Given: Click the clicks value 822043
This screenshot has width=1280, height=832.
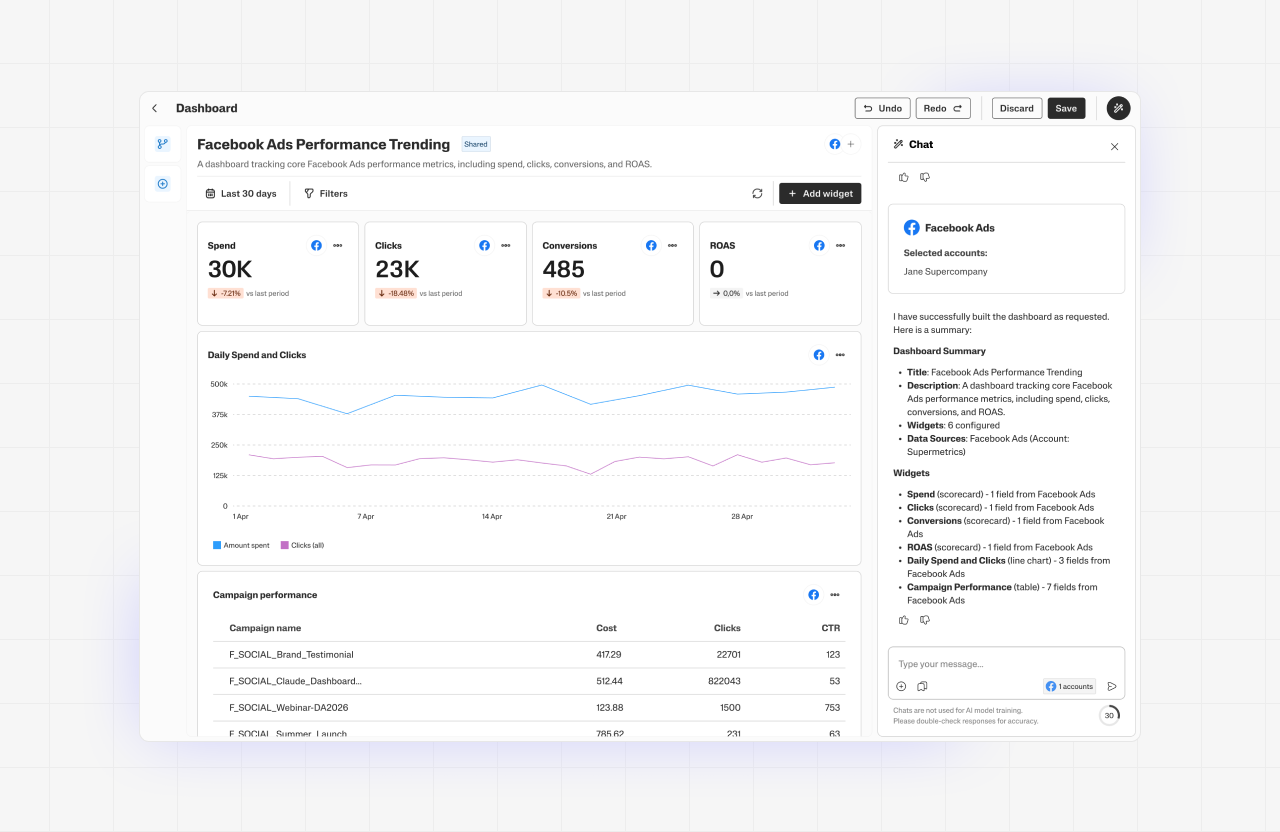Looking at the screenshot, I should coord(724,681).
